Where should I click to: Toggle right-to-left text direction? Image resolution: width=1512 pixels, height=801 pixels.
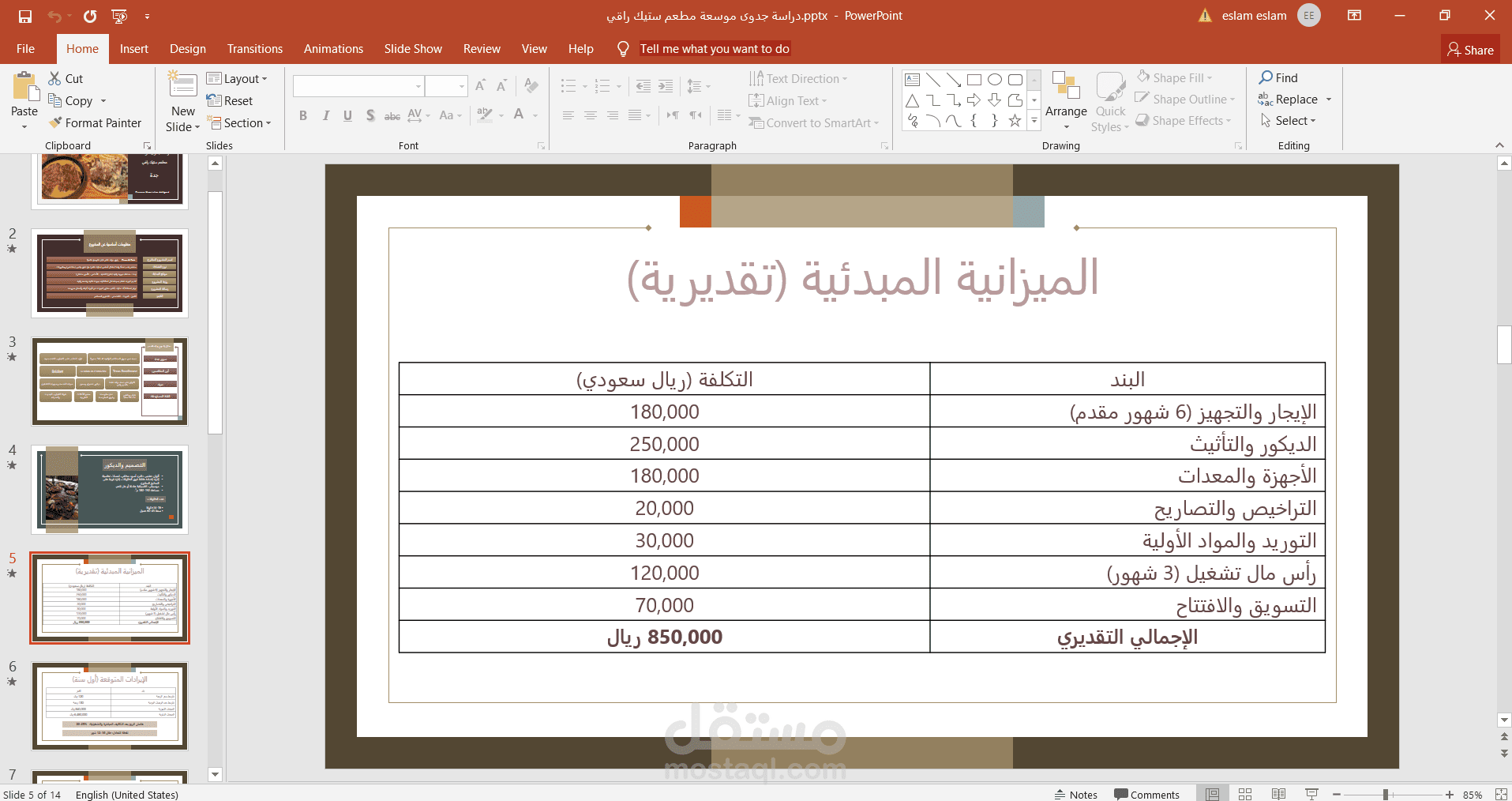(x=696, y=115)
